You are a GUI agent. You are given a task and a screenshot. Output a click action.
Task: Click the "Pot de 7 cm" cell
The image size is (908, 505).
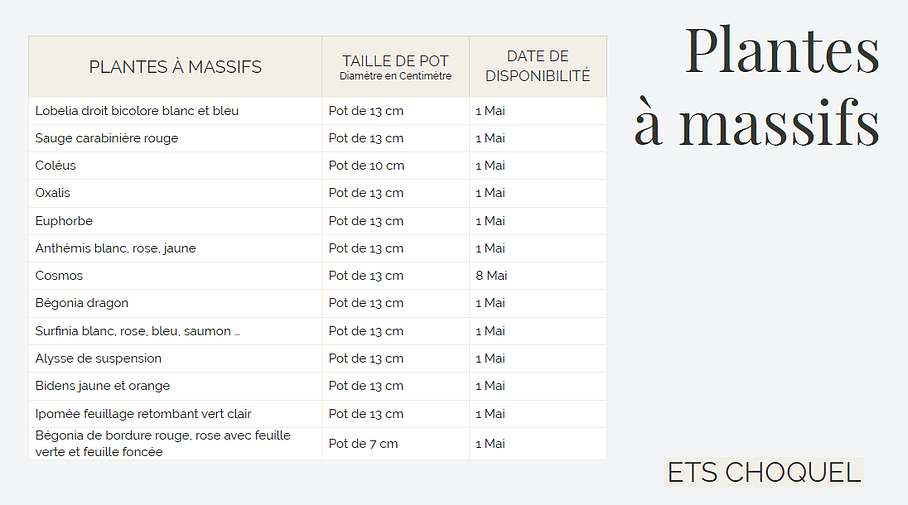363,444
